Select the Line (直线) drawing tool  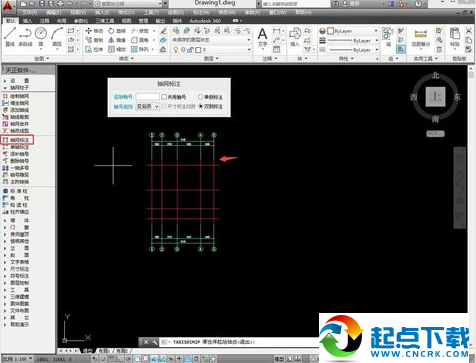pos(10,36)
